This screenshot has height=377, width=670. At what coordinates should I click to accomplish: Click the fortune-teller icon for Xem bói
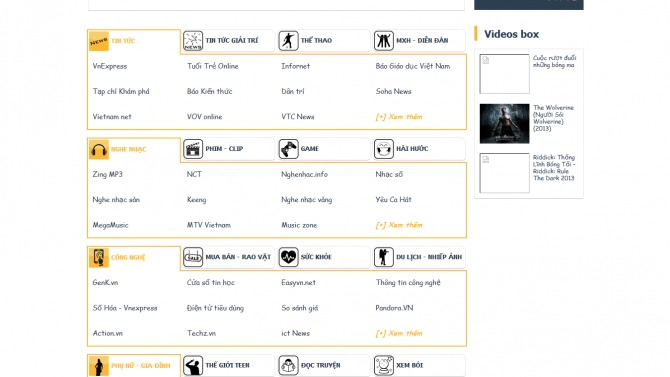point(384,365)
